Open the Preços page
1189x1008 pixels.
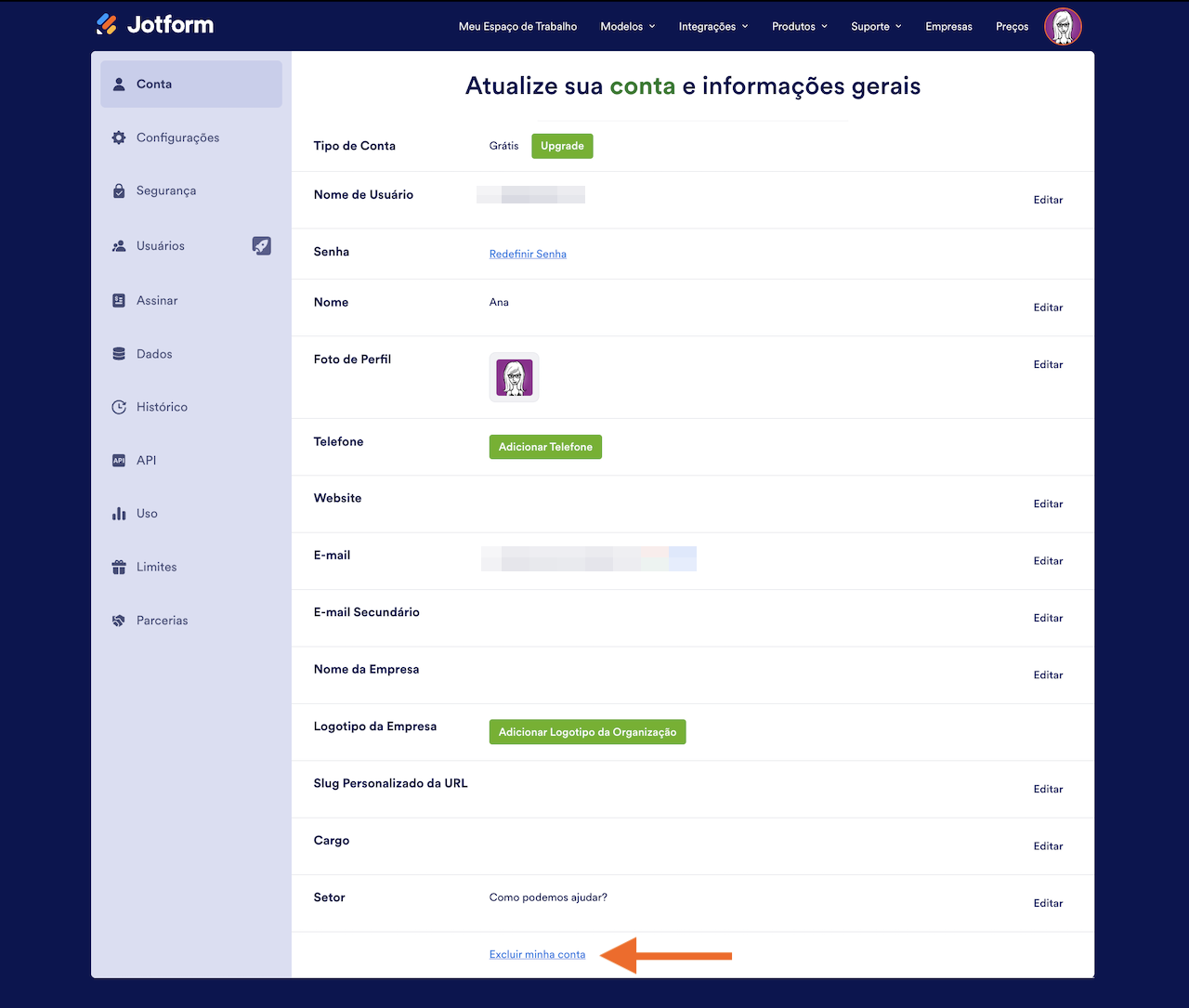click(1012, 26)
